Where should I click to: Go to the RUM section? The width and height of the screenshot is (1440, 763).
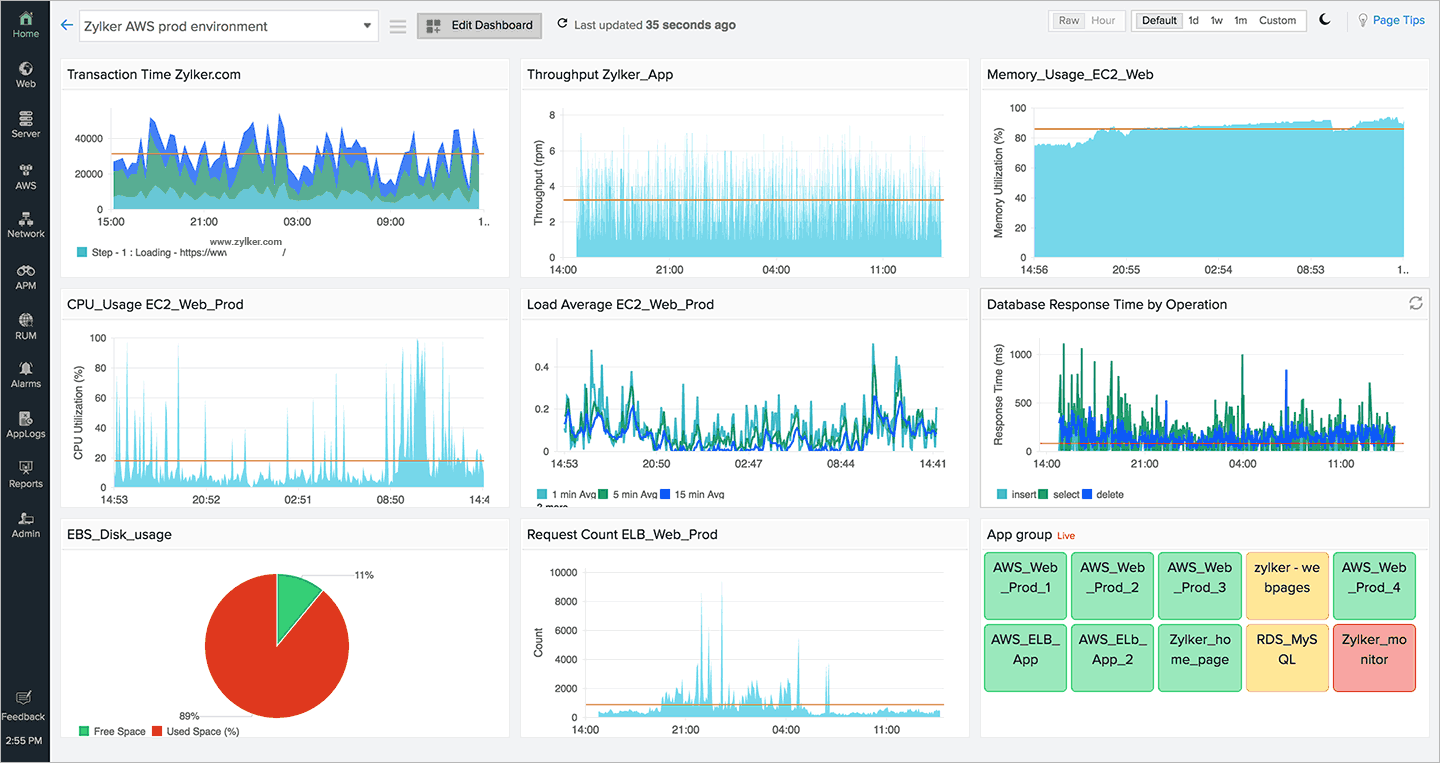click(25, 327)
